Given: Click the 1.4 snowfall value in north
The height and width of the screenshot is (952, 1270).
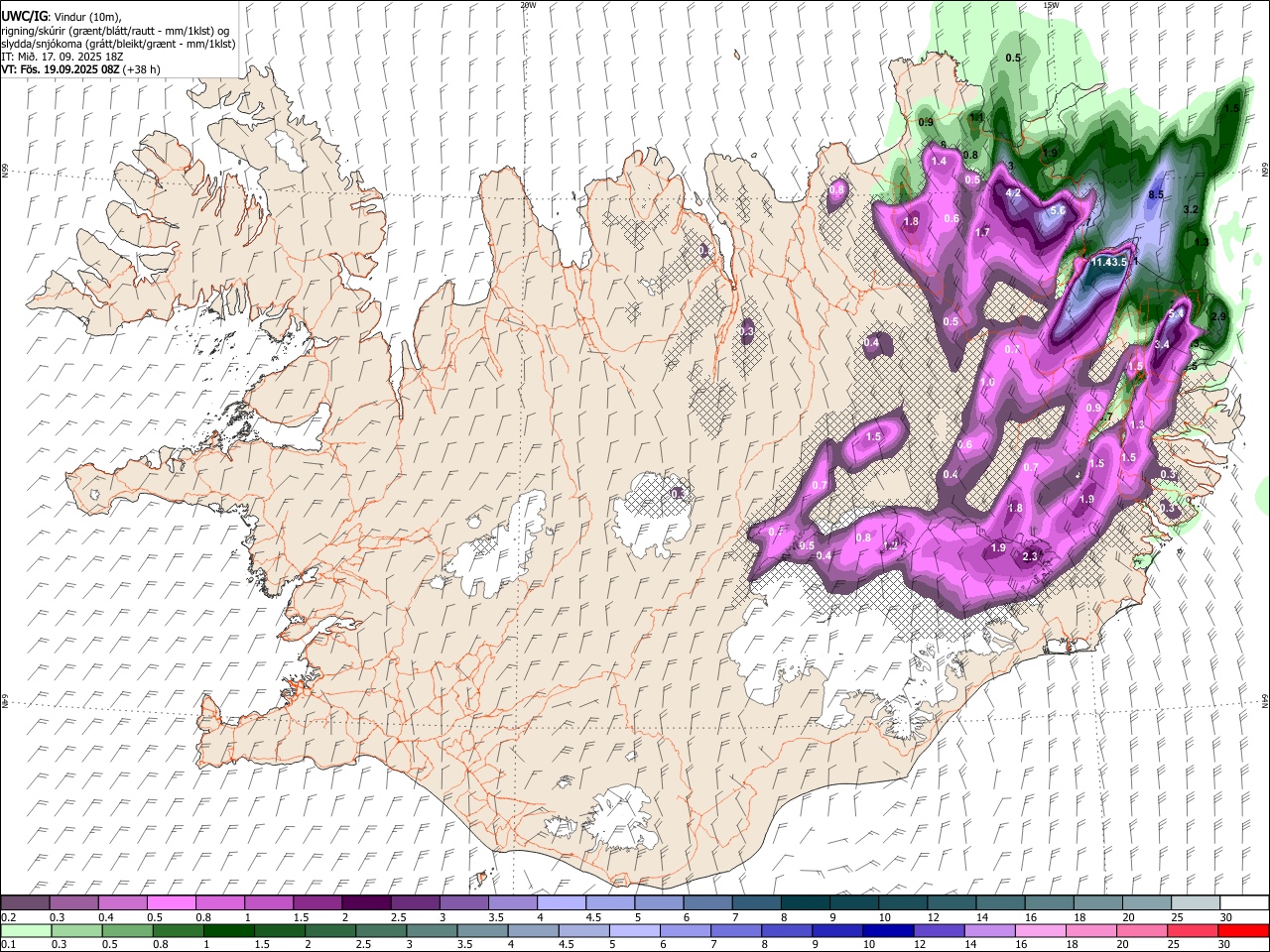Looking at the screenshot, I should click(939, 161).
